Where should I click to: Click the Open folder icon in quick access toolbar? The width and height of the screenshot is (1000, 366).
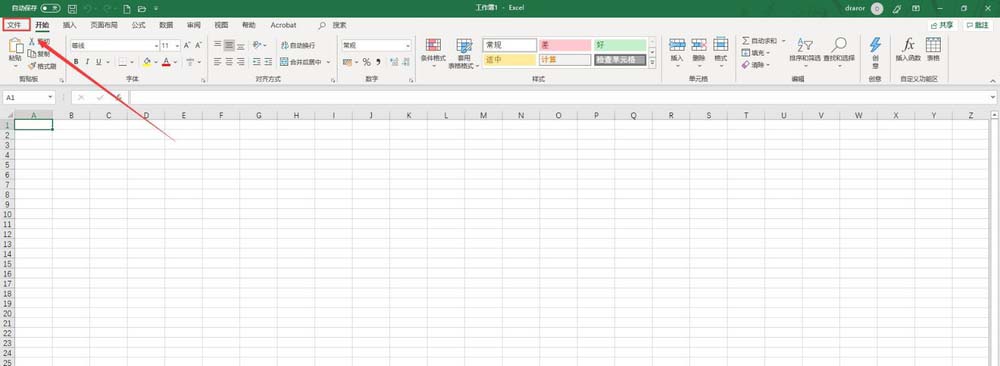(142, 9)
